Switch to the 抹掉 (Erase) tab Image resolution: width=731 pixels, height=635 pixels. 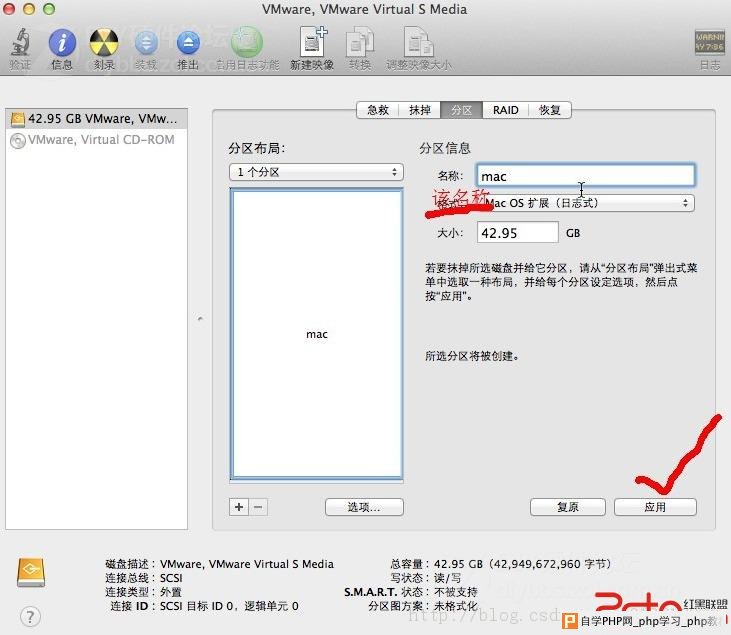(x=420, y=110)
